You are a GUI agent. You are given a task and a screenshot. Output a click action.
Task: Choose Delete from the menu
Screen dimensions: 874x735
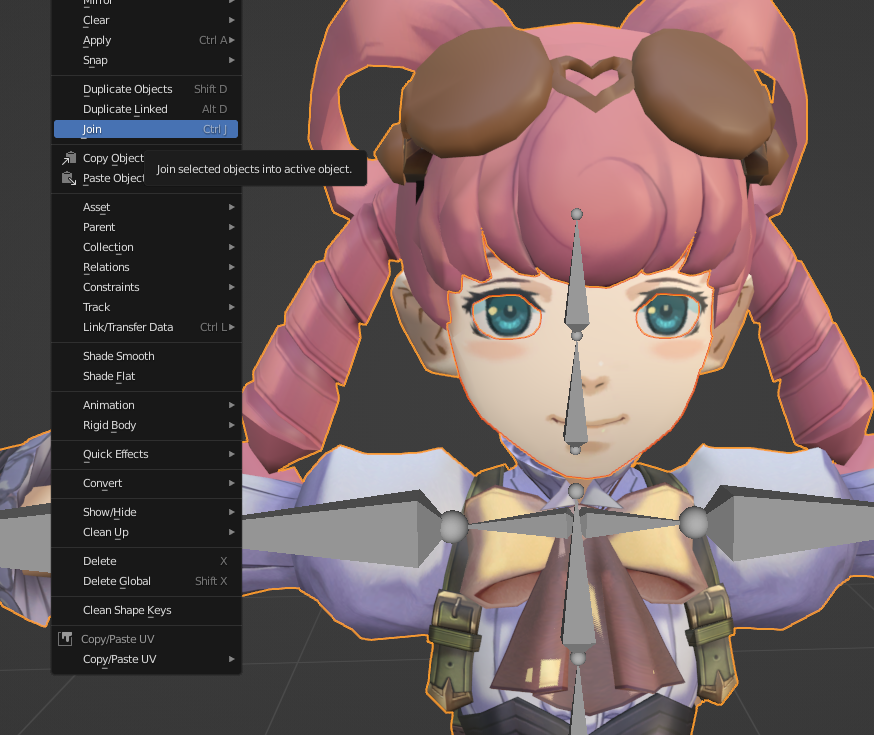tap(146, 562)
